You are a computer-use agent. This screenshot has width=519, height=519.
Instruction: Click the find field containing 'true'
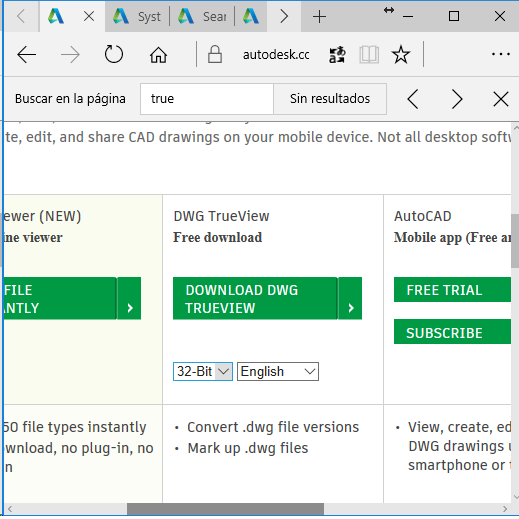coord(207,99)
